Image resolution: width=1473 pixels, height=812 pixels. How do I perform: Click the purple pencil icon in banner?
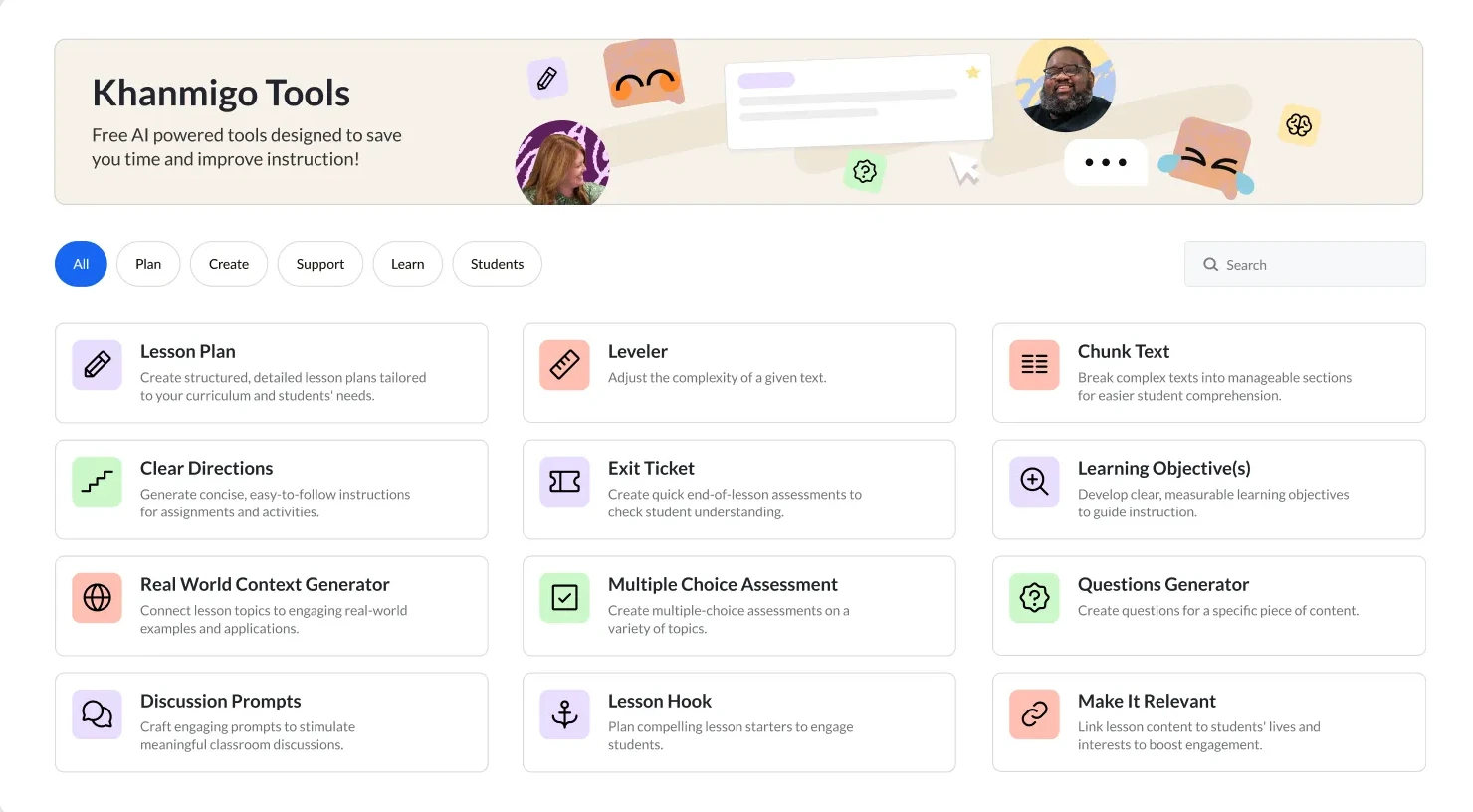point(547,78)
